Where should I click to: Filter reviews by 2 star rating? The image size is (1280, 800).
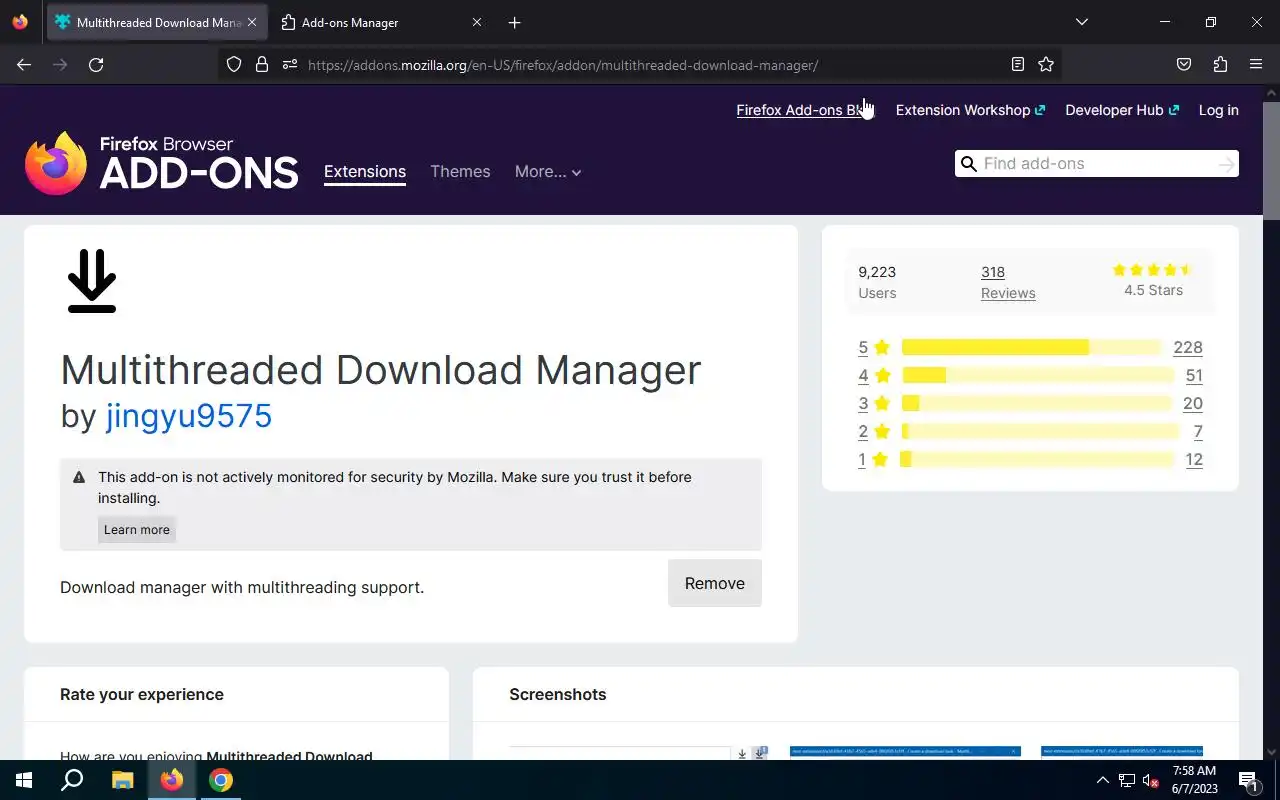coord(873,431)
